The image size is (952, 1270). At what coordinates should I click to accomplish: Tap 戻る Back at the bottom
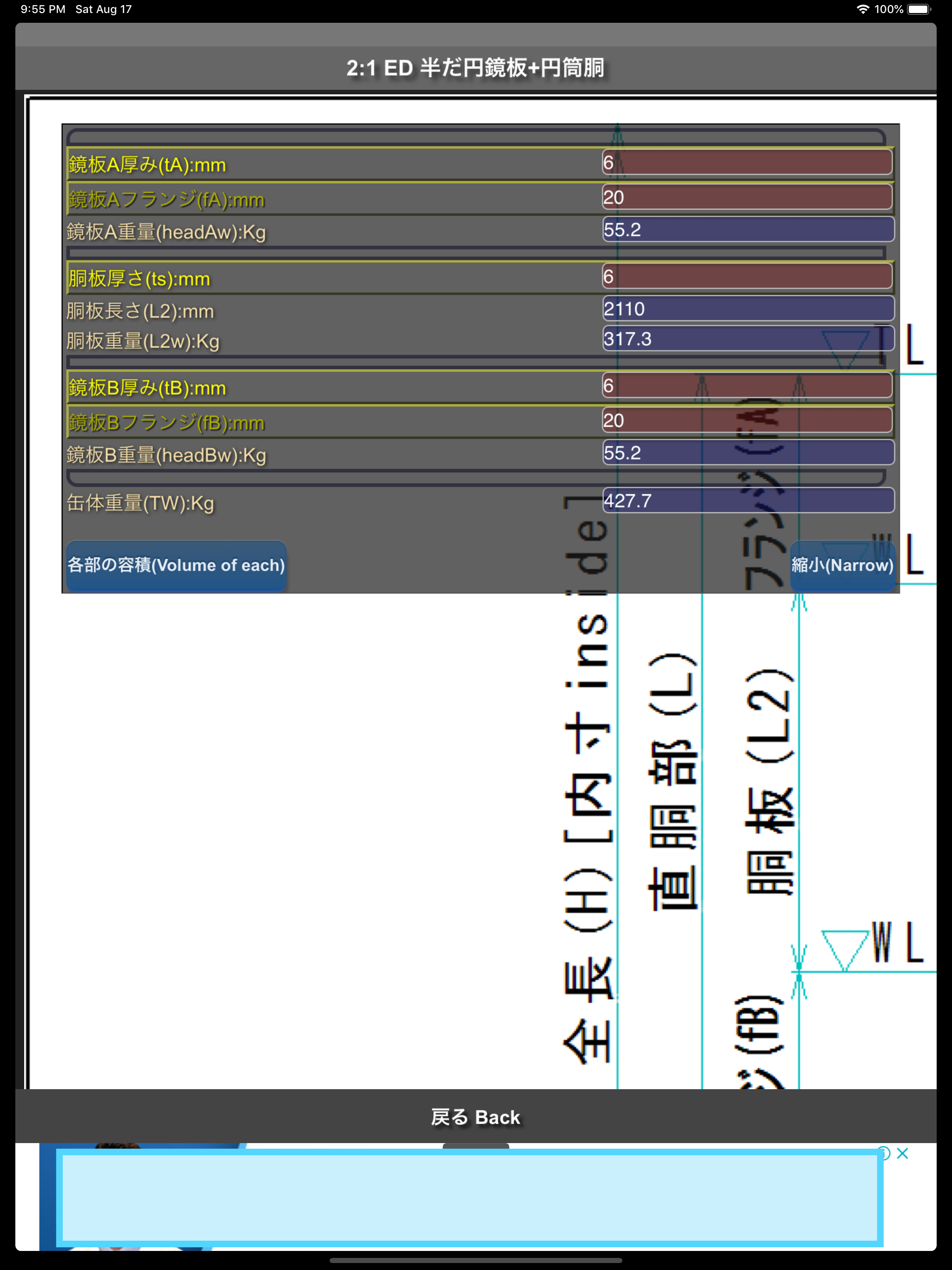point(476,1117)
